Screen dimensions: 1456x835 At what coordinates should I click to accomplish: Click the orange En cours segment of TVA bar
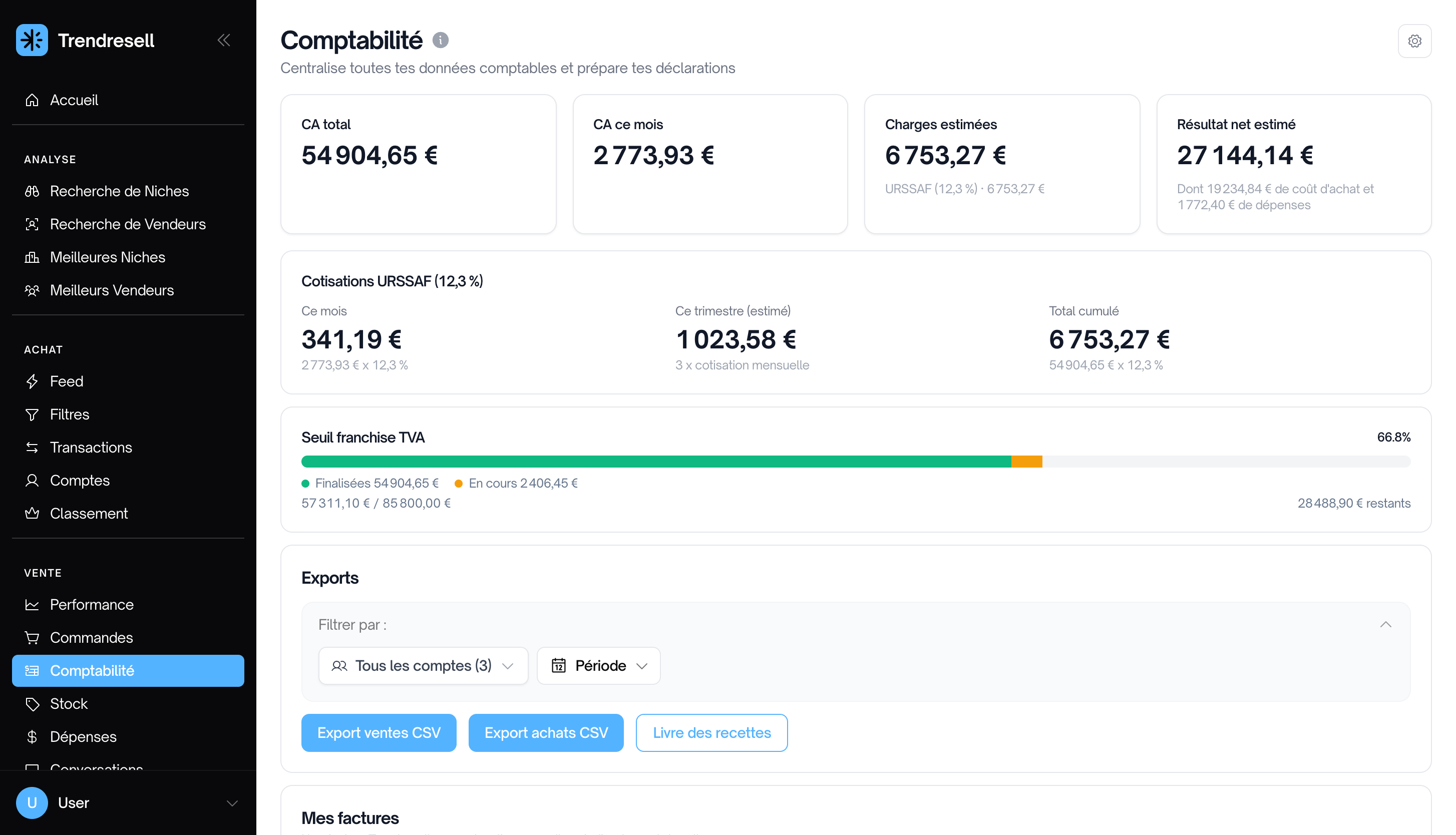pos(1026,462)
